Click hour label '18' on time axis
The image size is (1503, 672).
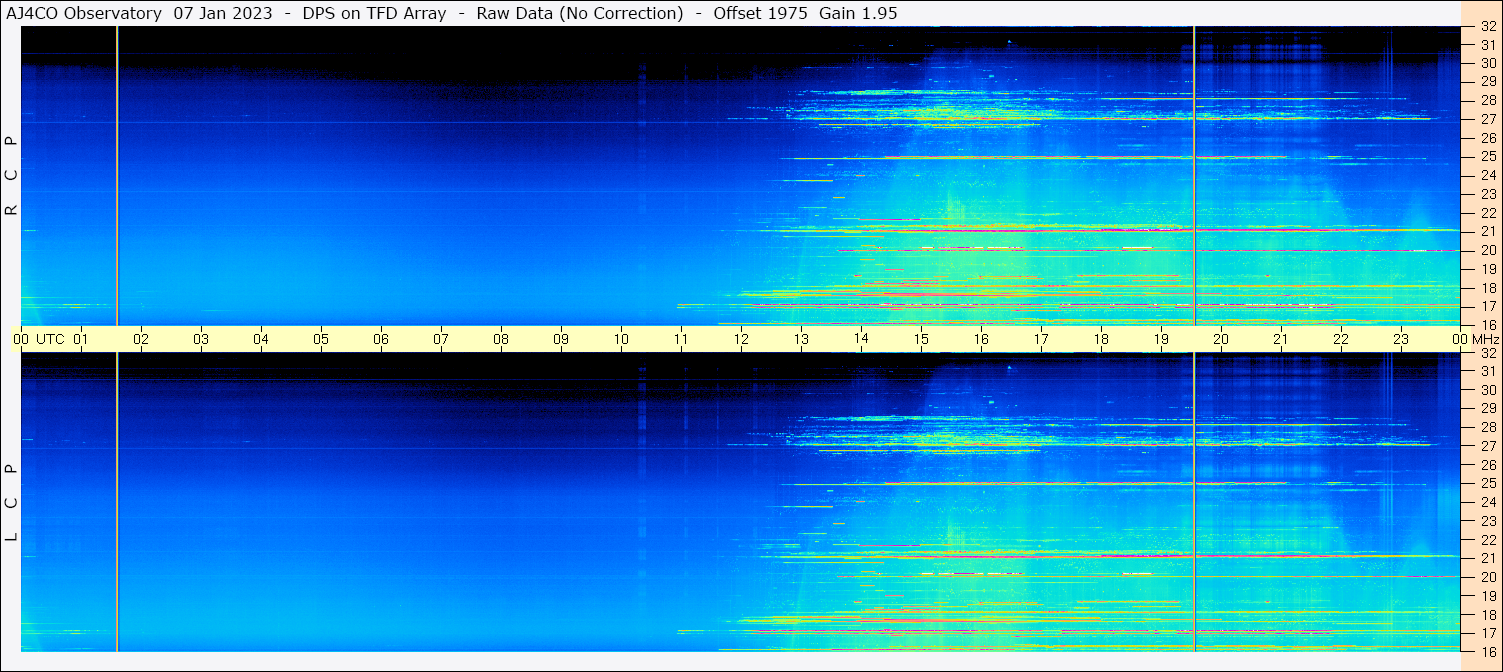(x=1101, y=339)
